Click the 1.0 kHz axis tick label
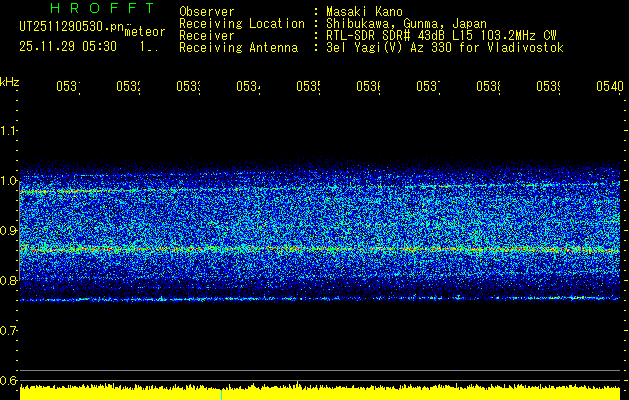629x400 pixels. tap(8, 181)
